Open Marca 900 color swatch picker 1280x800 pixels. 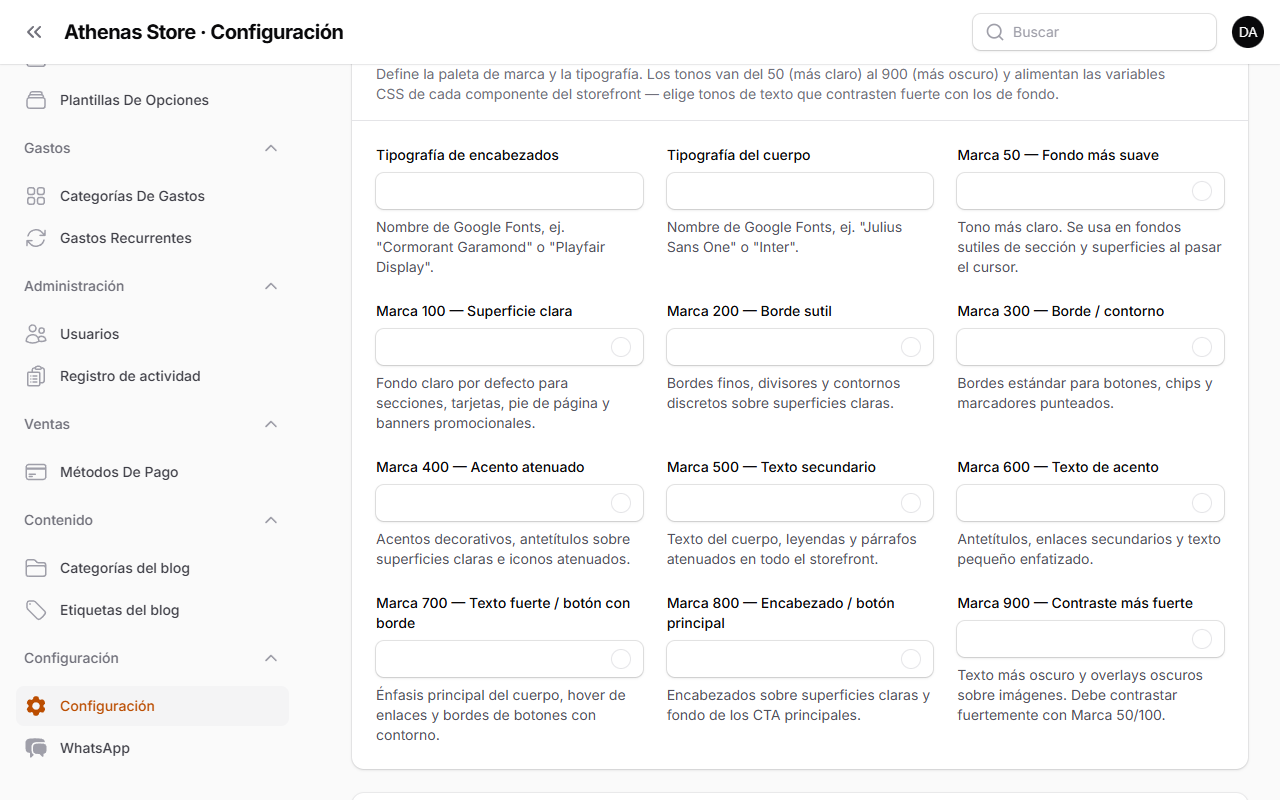point(1202,639)
